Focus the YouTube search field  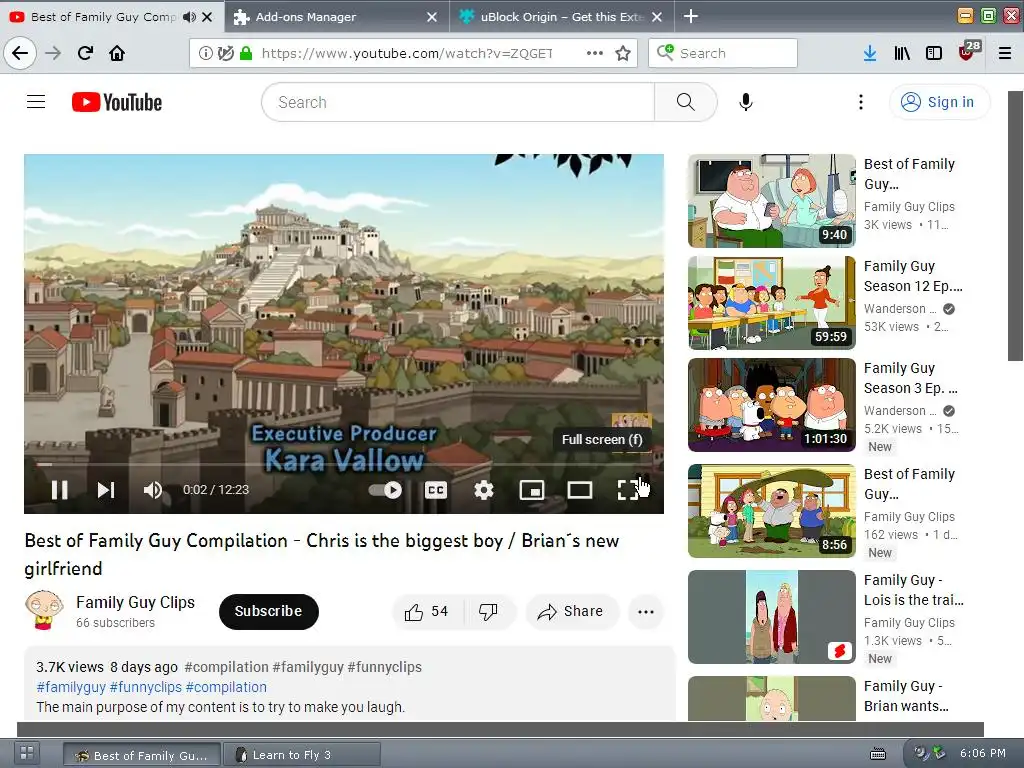[458, 102]
